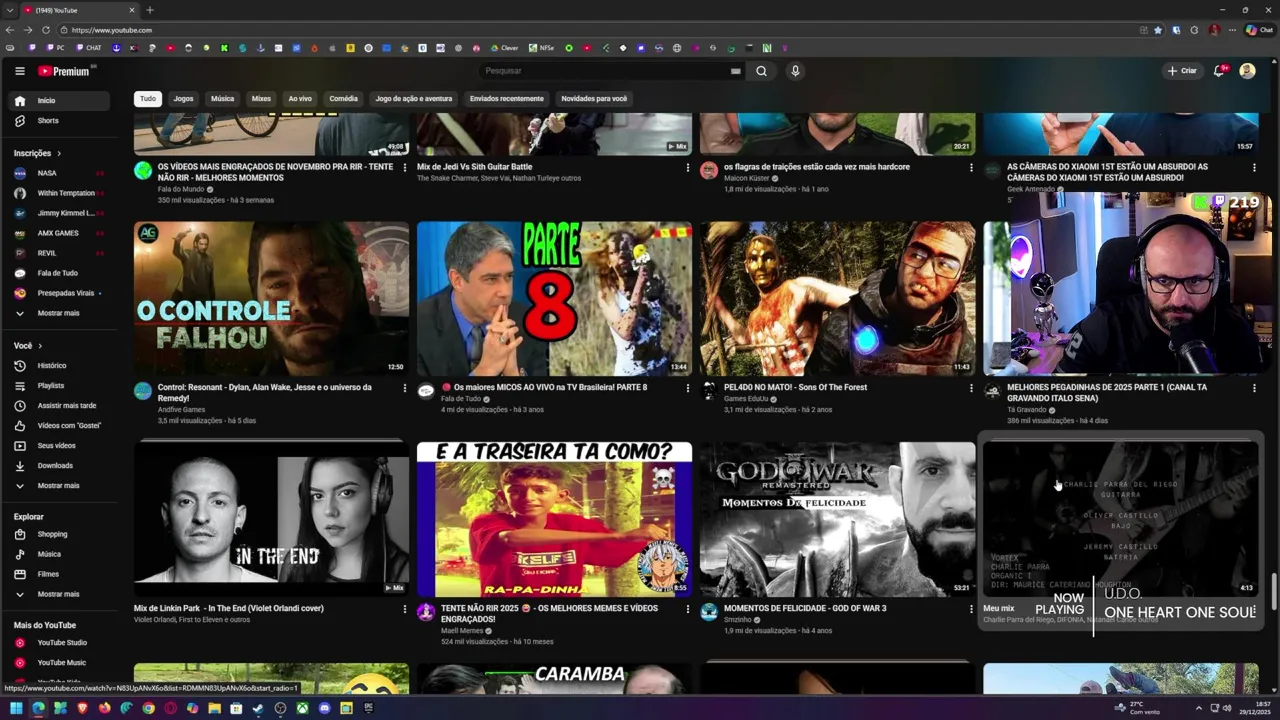
Task: Open the Inscrições section chevron
Action: [x=59, y=153]
